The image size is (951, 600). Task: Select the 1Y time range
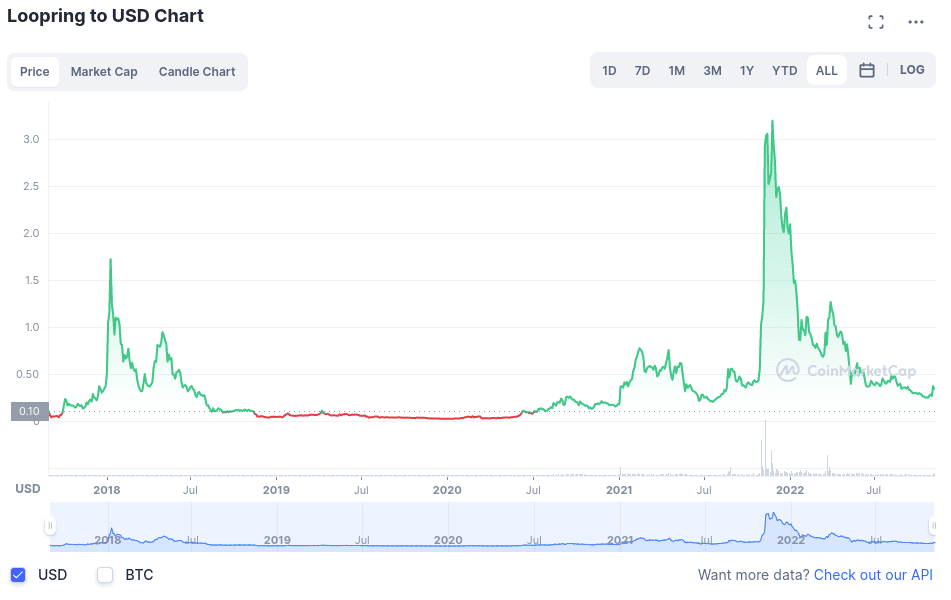click(747, 71)
